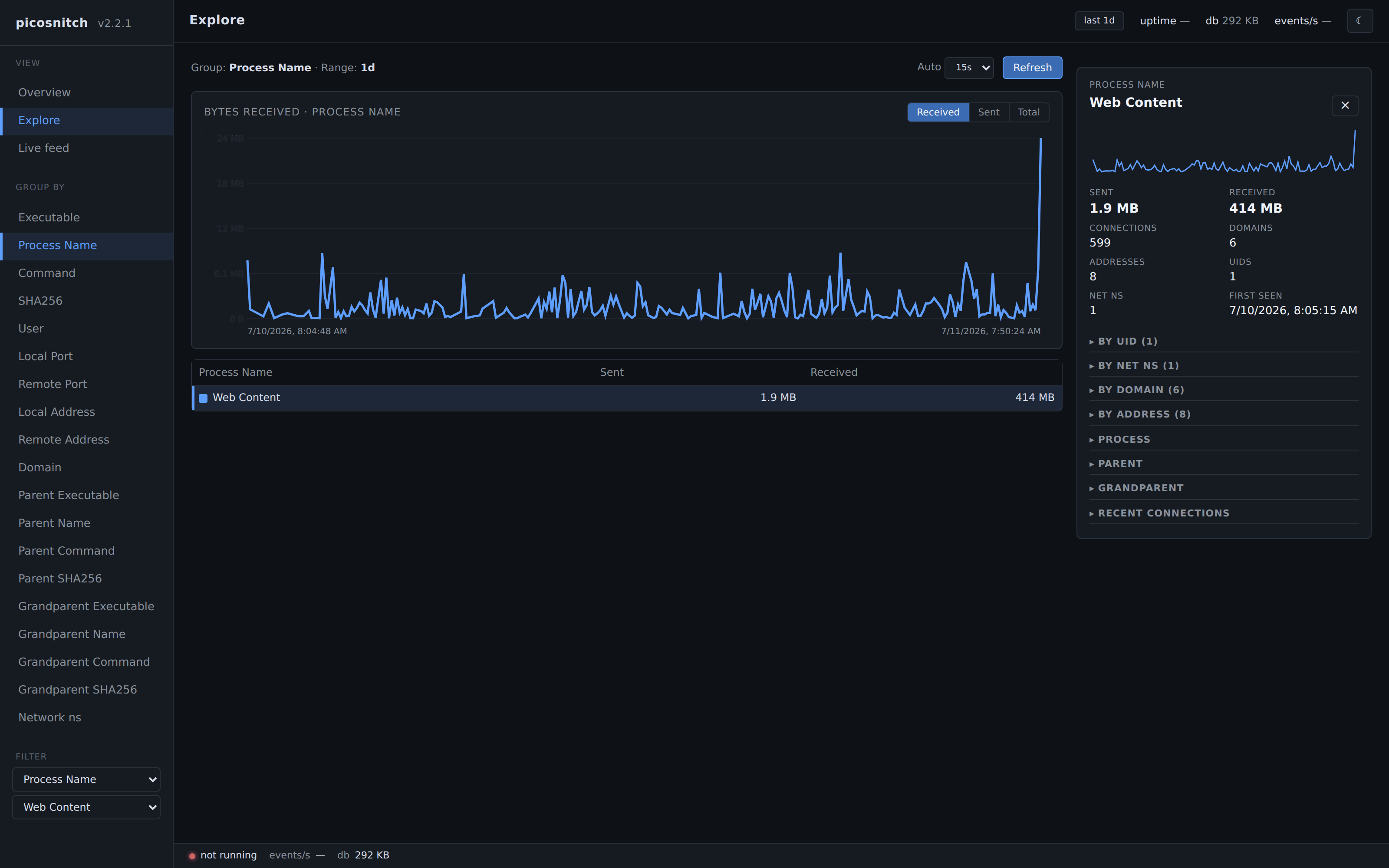Open the Process Name filter dropdown
Screen dimensions: 1389x868
[x=86, y=779]
